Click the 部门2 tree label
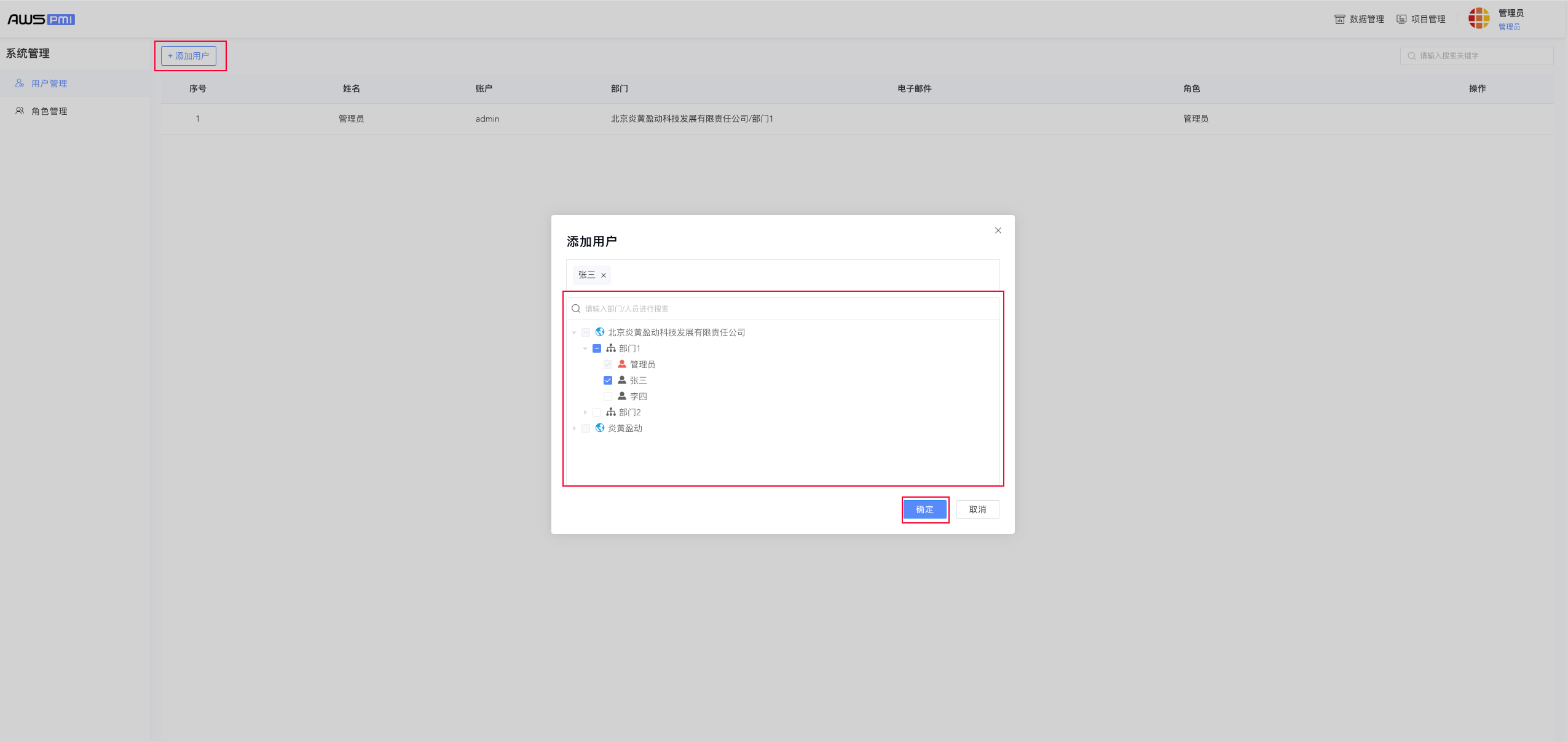Screen dimensions: 1568x741 (629, 412)
